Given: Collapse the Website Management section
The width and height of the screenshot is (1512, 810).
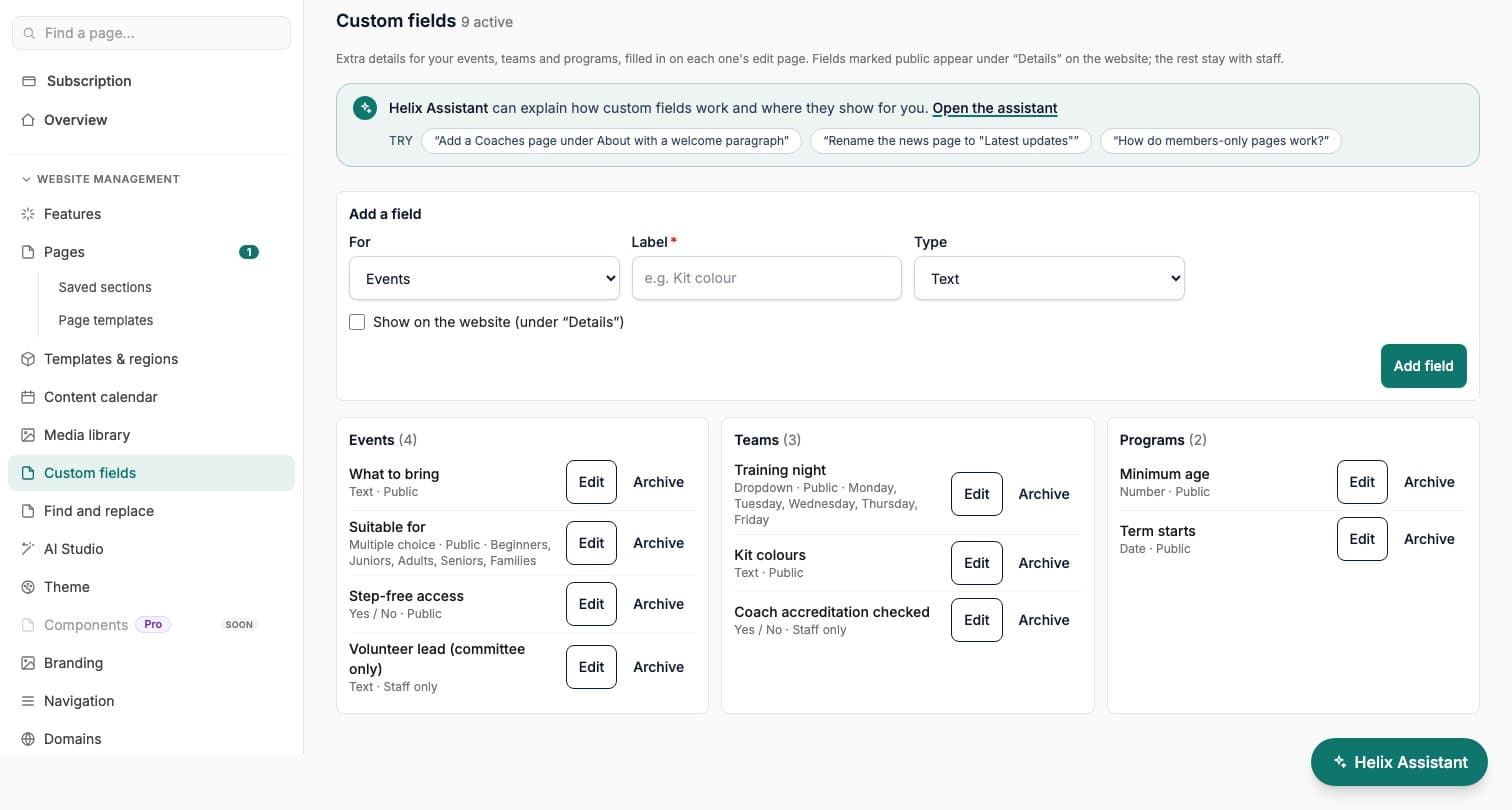Looking at the screenshot, I should [x=100, y=179].
